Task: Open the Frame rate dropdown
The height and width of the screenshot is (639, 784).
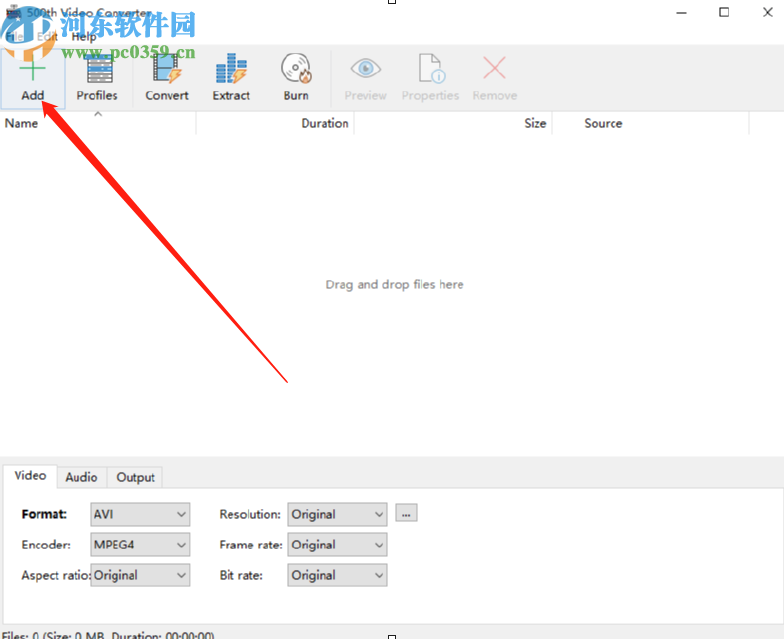Action: (337, 544)
